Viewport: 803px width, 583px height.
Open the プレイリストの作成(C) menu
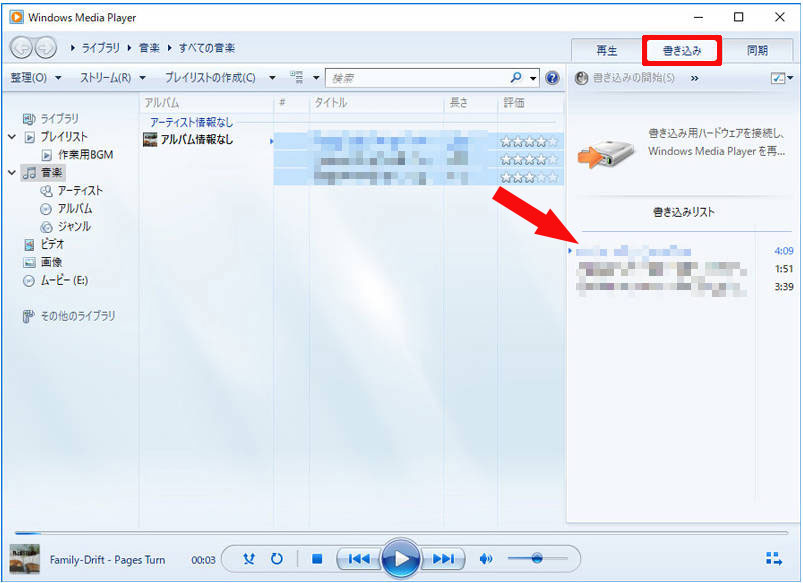pyautogui.click(x=210, y=78)
